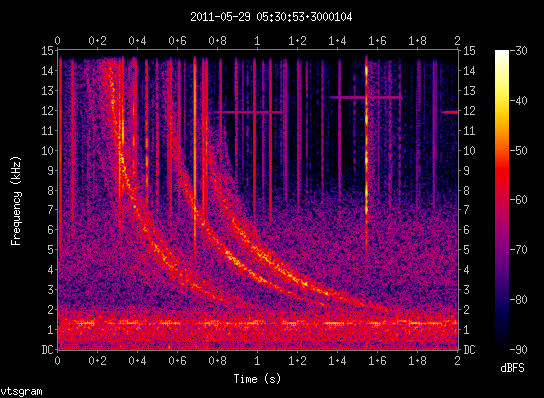Screen dimensions: 544x398
Task: Click the 0.6 tick on top time axis
Action: pos(178,41)
